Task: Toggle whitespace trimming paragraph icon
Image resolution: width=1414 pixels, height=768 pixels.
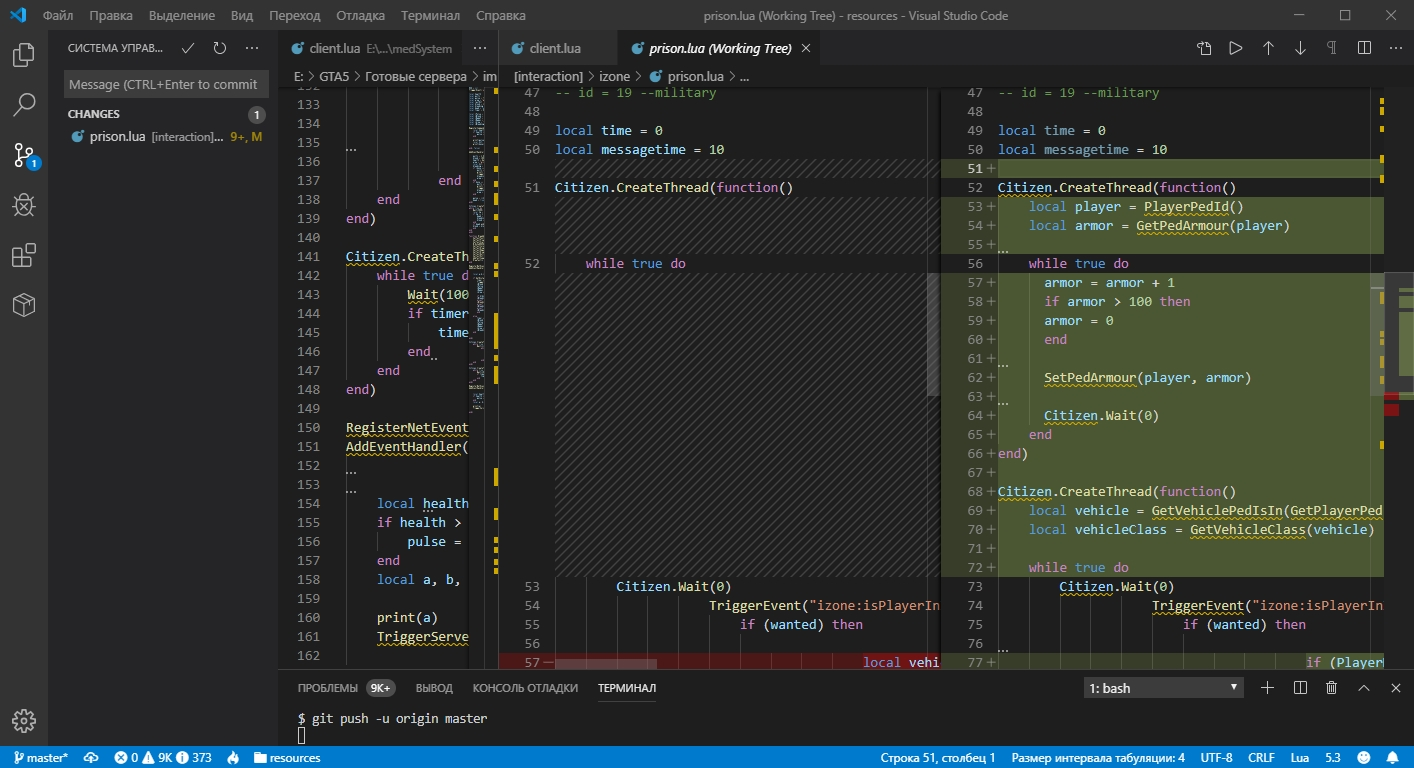Action: 1331,48
